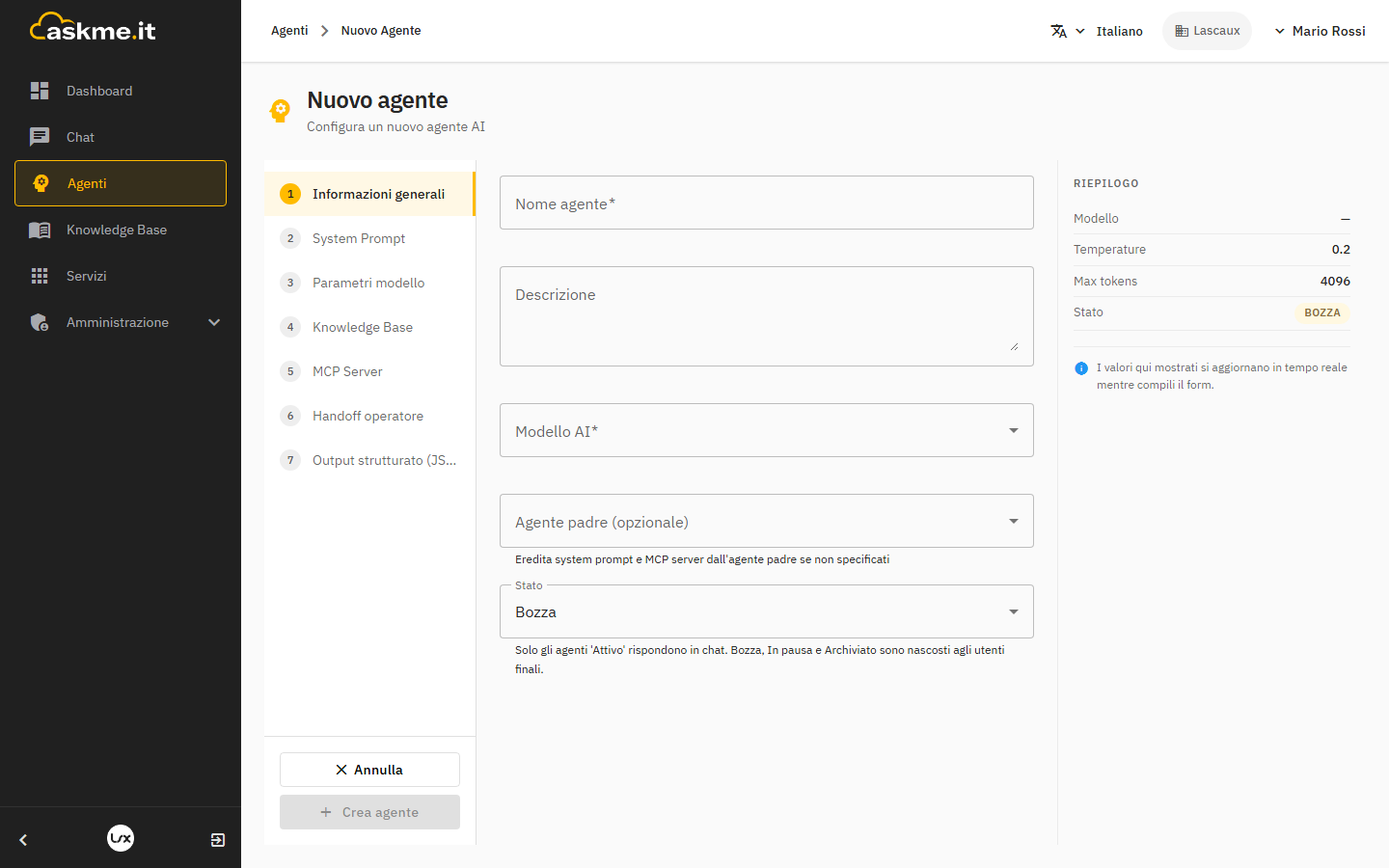Select step 1 Informazioni generali
The height and width of the screenshot is (868, 1389).
click(x=369, y=194)
